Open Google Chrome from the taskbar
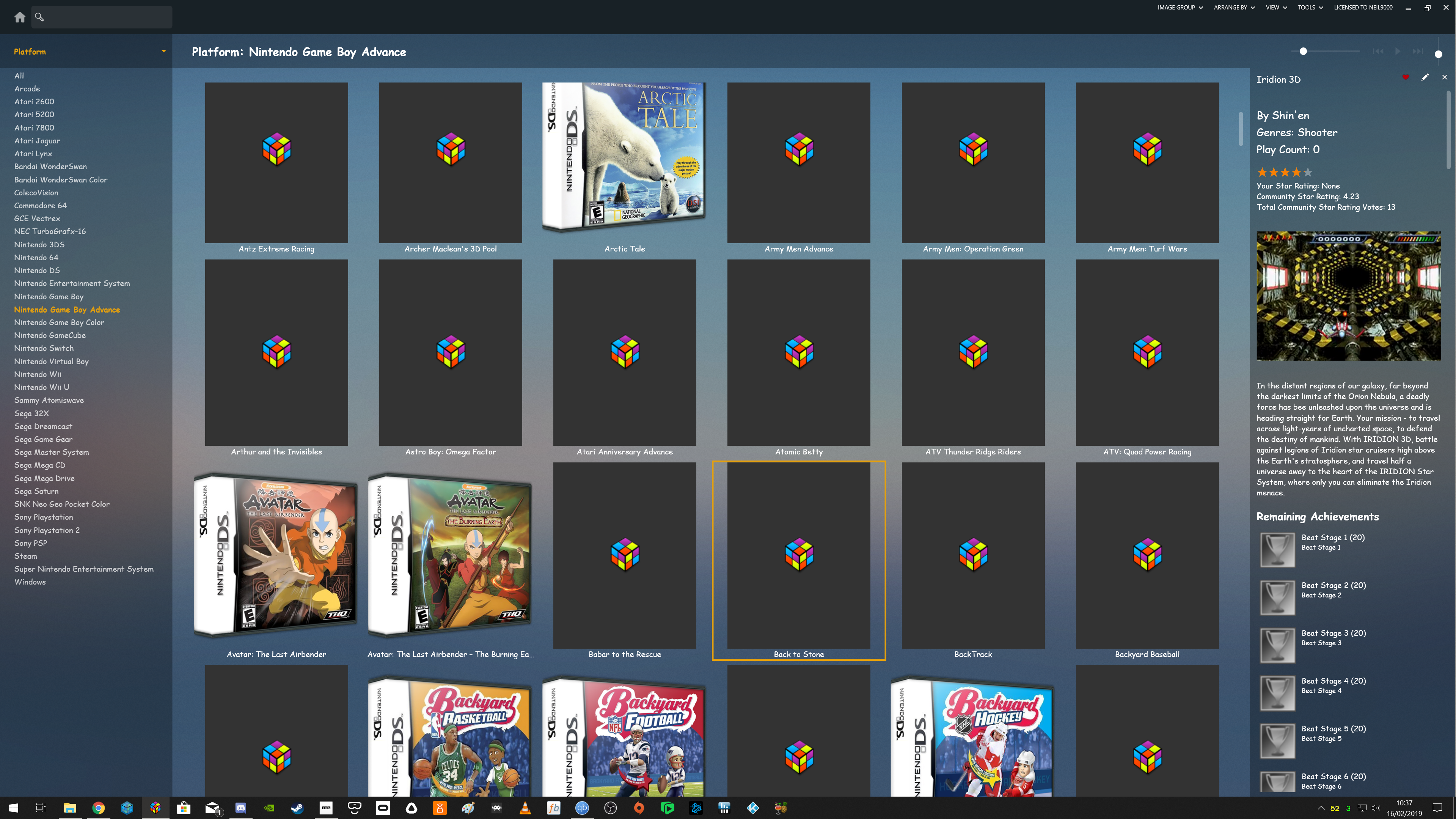Viewport: 1456px width, 819px height. (98, 808)
